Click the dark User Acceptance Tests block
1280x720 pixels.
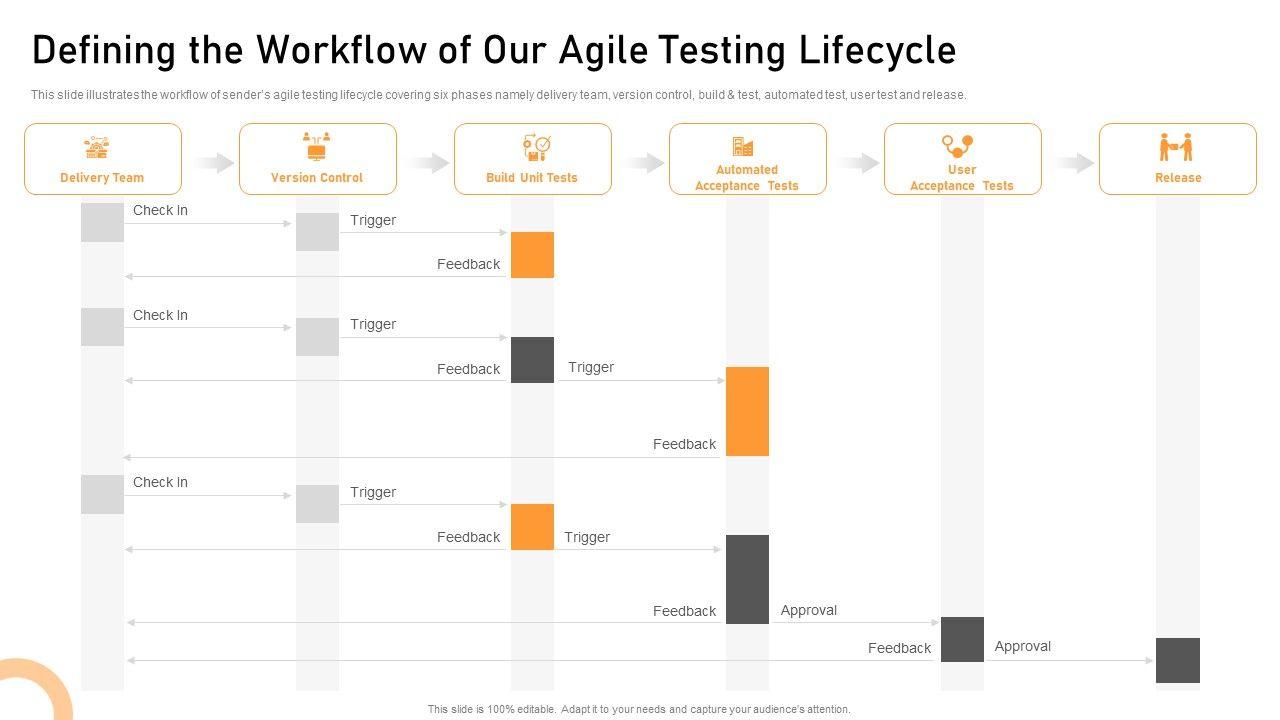pos(962,639)
